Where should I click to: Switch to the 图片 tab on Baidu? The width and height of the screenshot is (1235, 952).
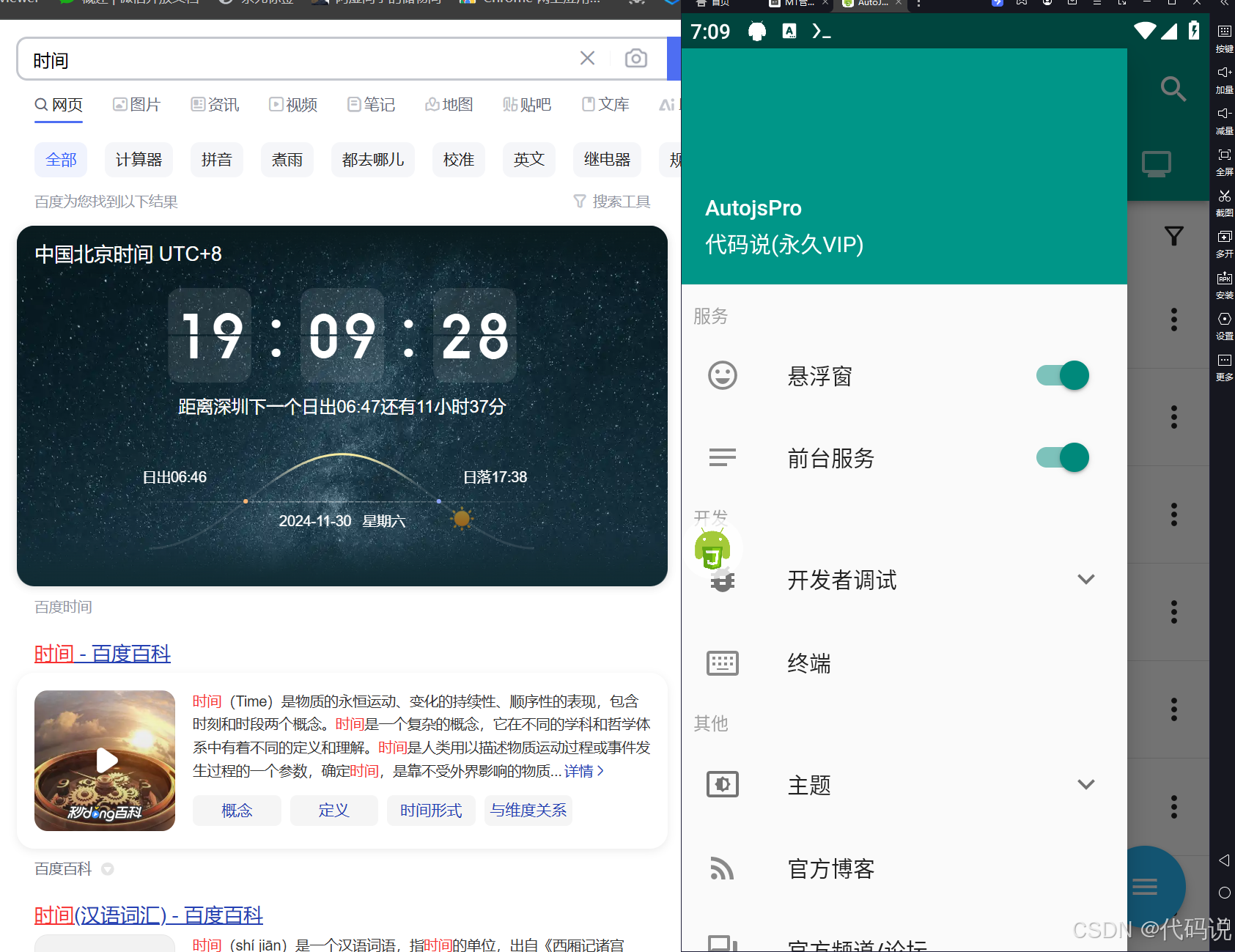[x=136, y=104]
